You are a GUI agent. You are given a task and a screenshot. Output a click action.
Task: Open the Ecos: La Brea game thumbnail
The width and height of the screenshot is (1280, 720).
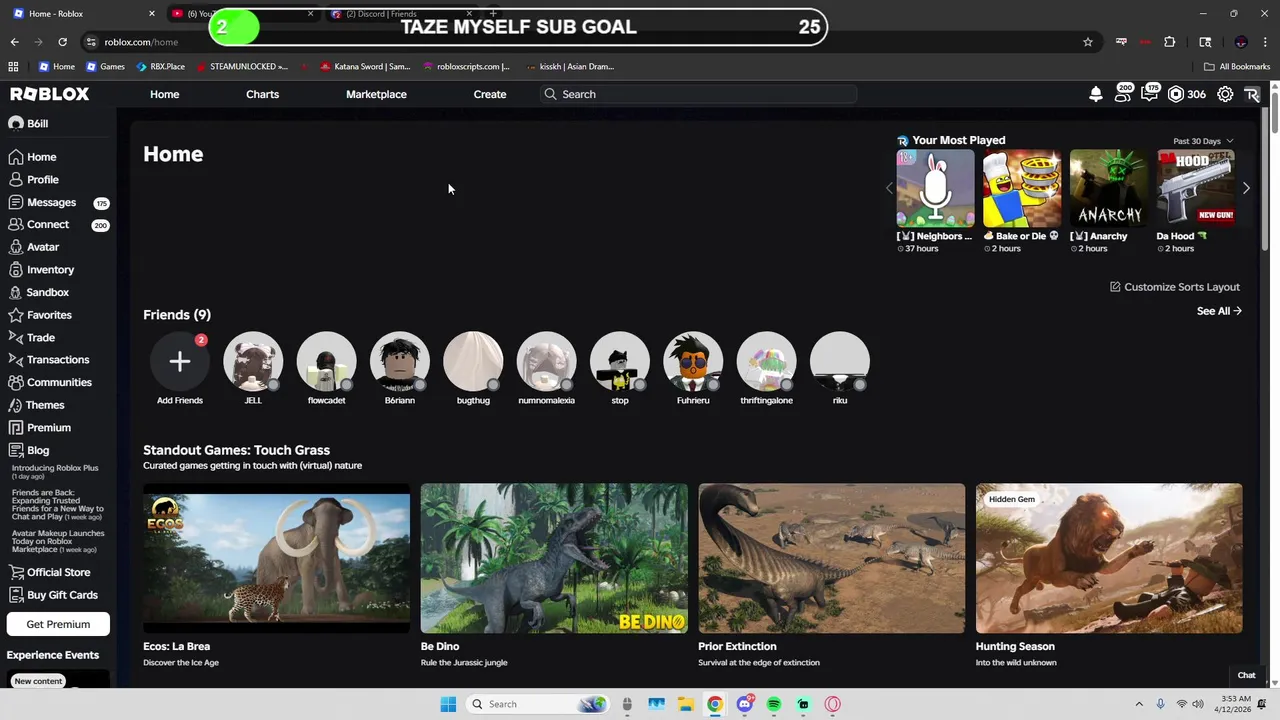point(276,558)
